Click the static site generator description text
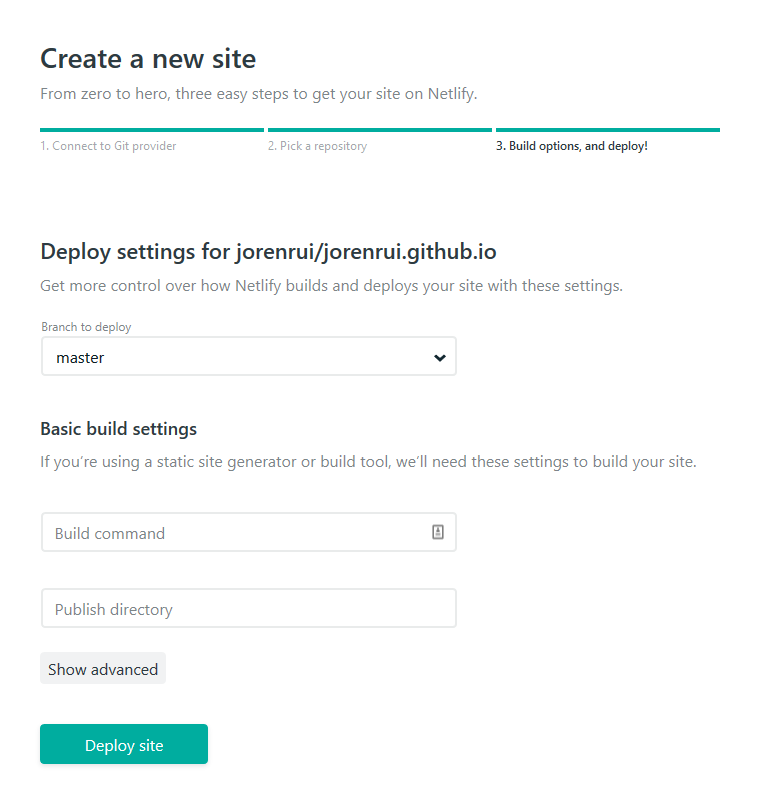 tap(368, 462)
